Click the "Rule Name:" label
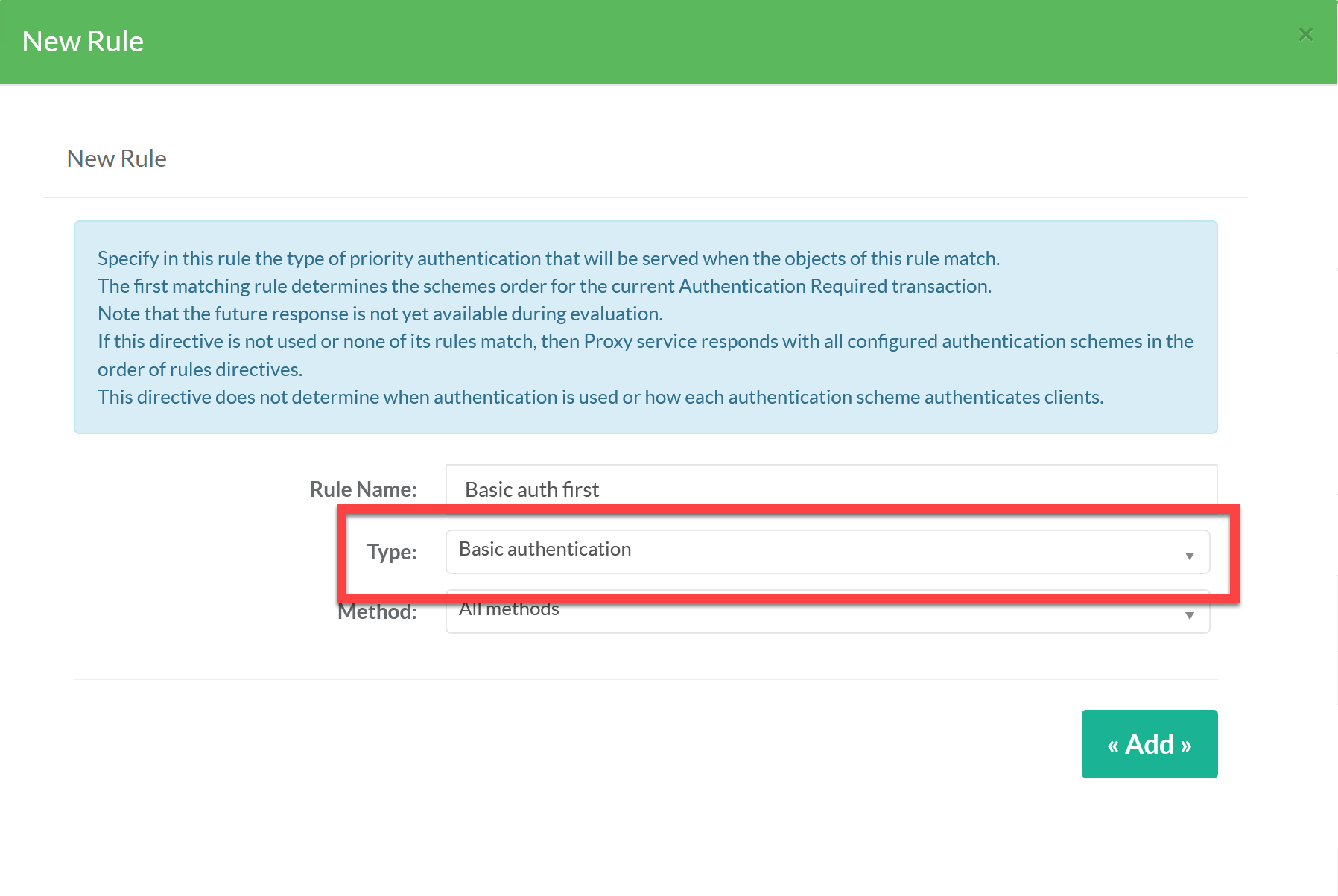 point(363,489)
